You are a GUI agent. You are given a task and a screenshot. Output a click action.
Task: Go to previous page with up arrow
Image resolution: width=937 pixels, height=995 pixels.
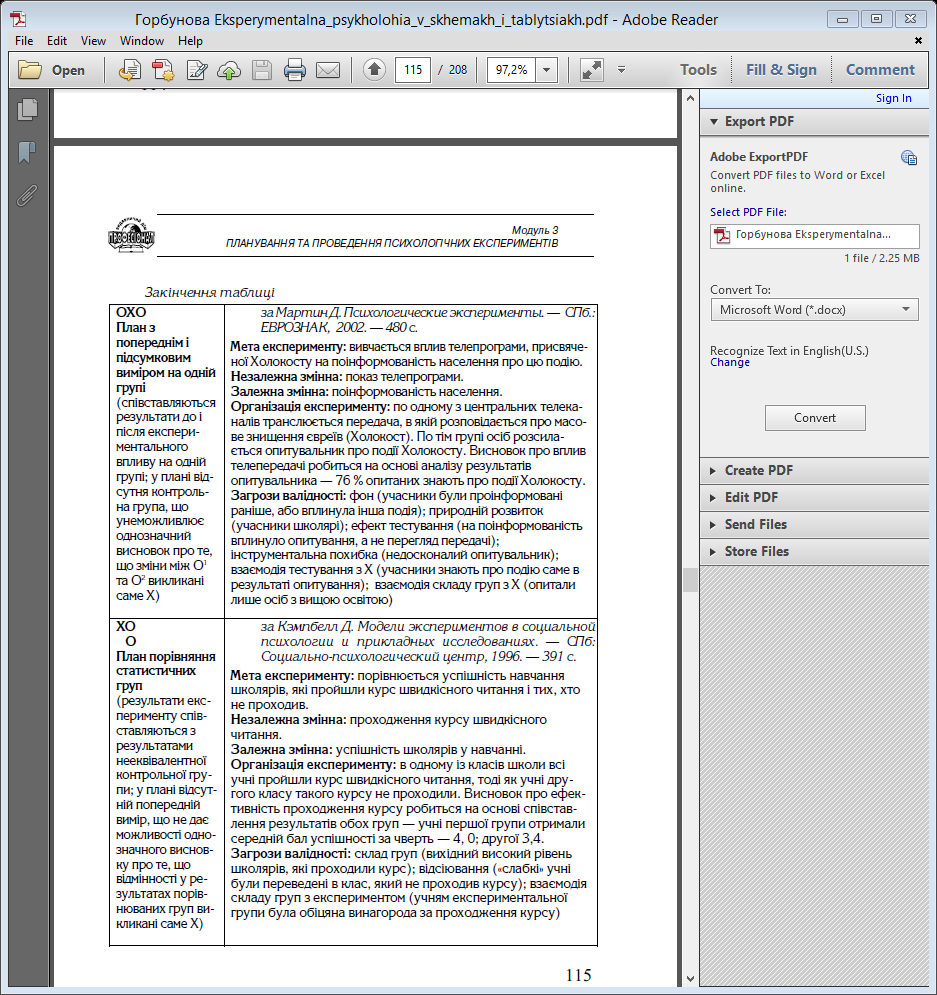click(x=374, y=70)
